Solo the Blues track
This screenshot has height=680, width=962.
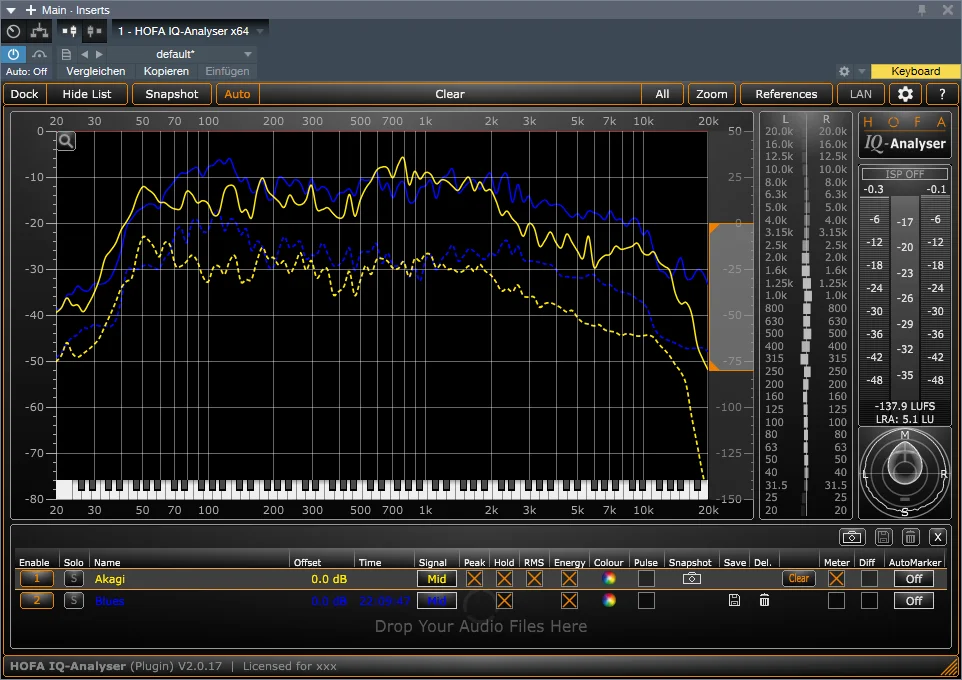tap(74, 600)
